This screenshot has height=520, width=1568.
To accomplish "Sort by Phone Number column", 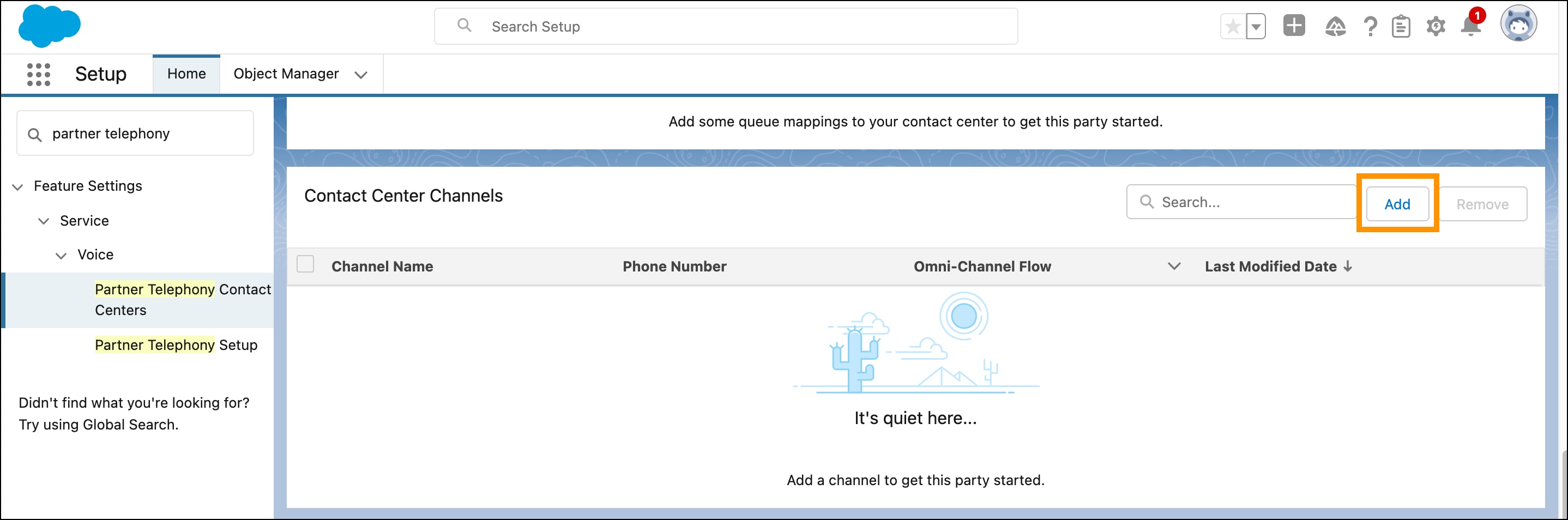I will tap(674, 267).
